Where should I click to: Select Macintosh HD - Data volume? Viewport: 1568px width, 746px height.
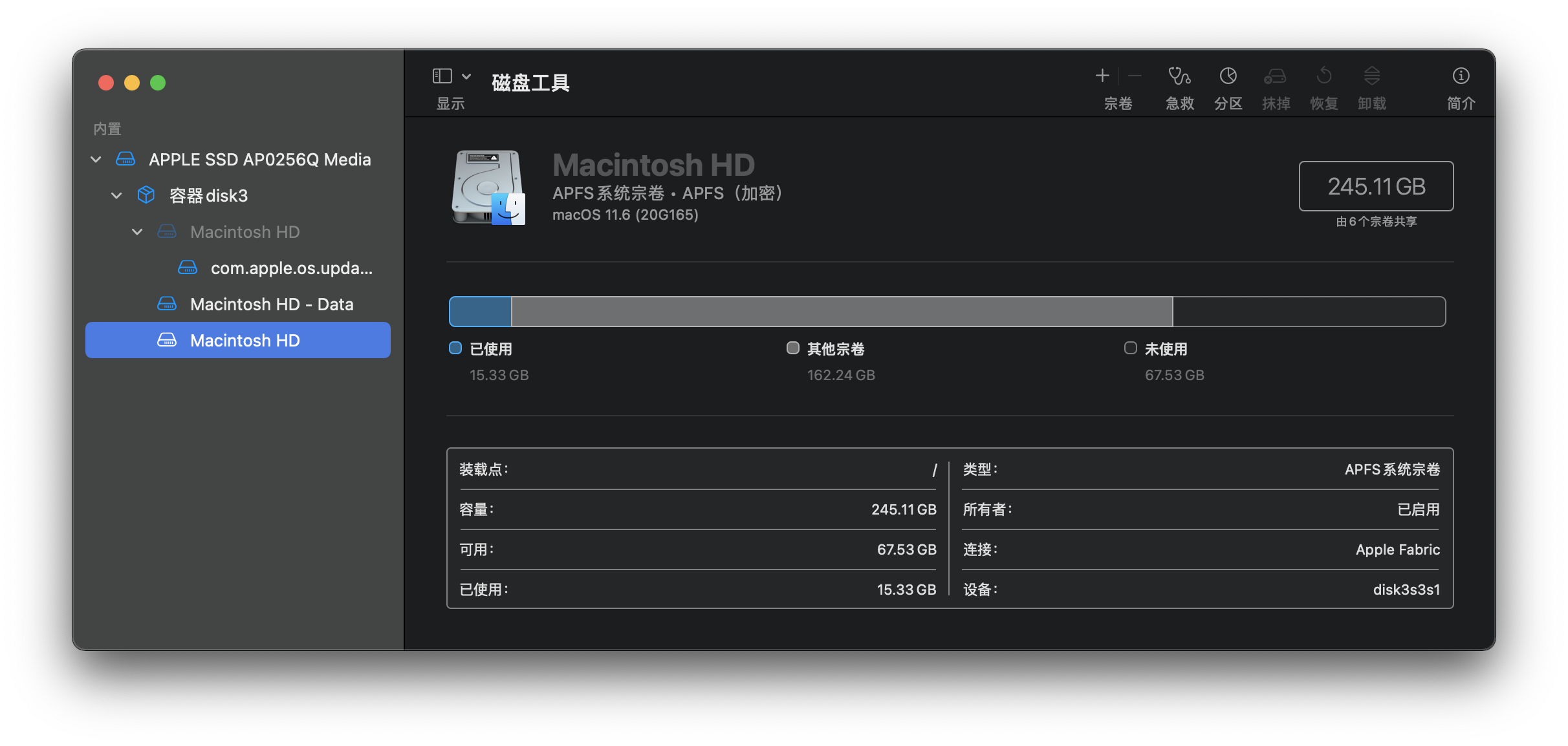272,304
